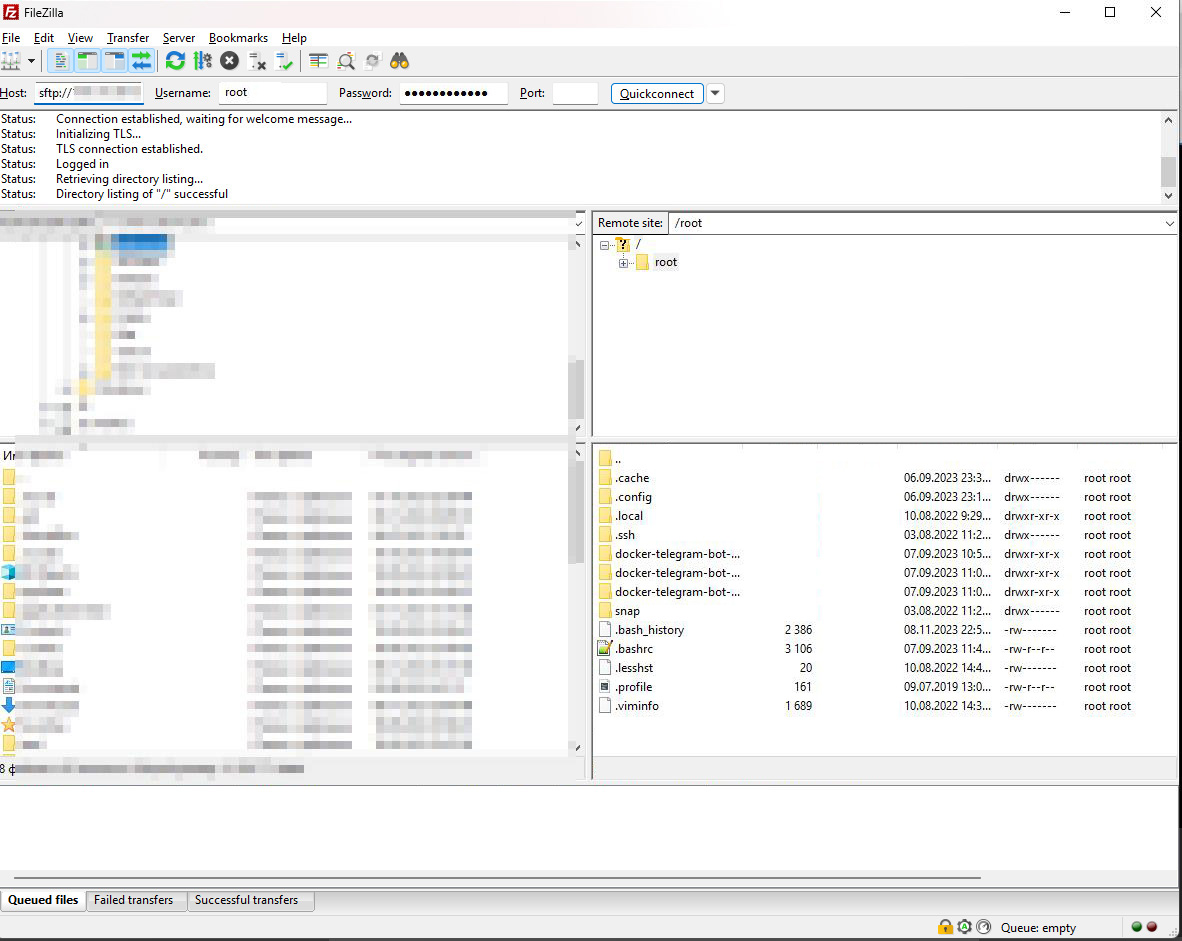Click the .profile file icon
The image size is (1182, 941).
click(605, 687)
